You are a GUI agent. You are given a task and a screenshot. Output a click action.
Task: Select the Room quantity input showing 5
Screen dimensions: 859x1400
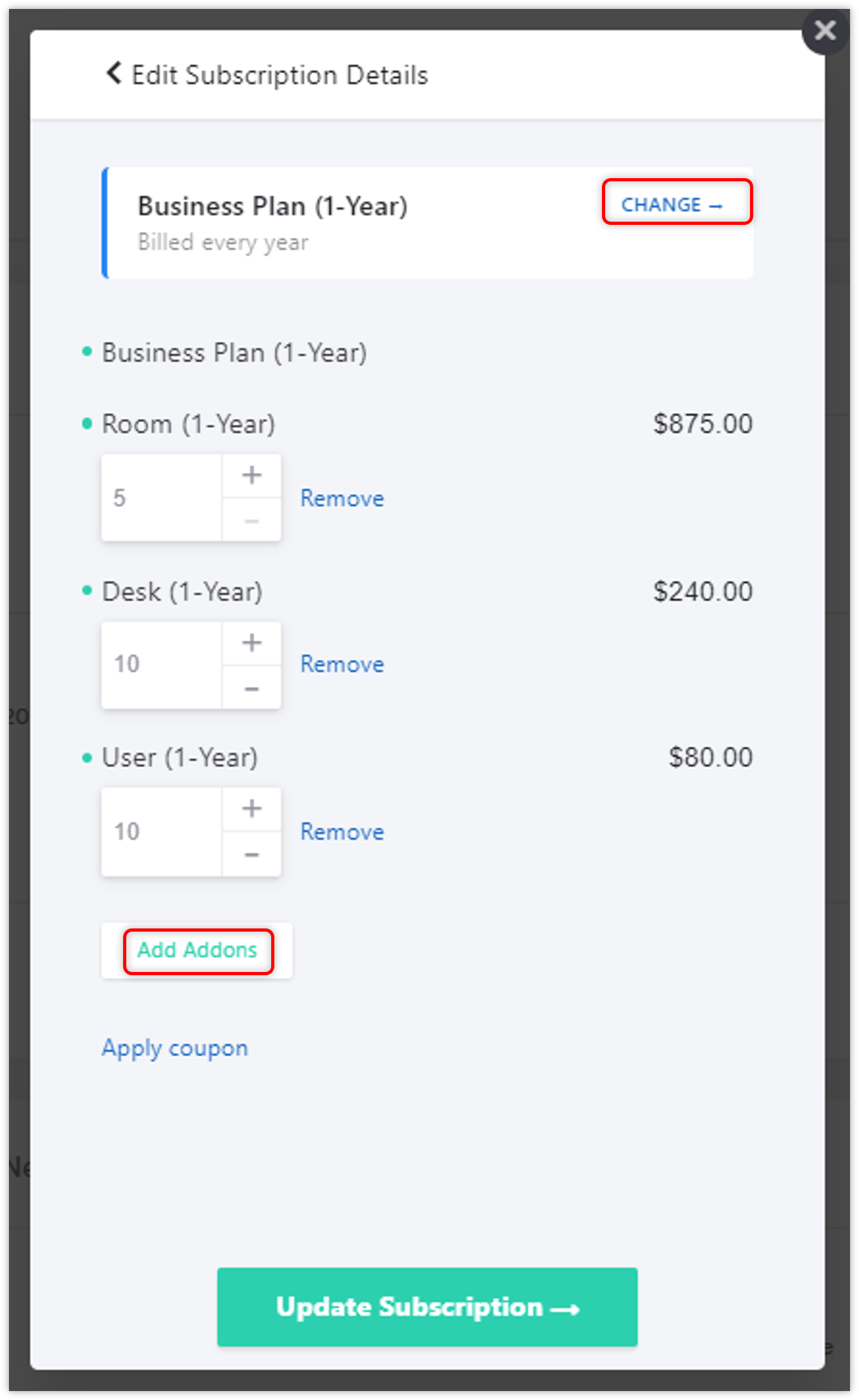160,498
